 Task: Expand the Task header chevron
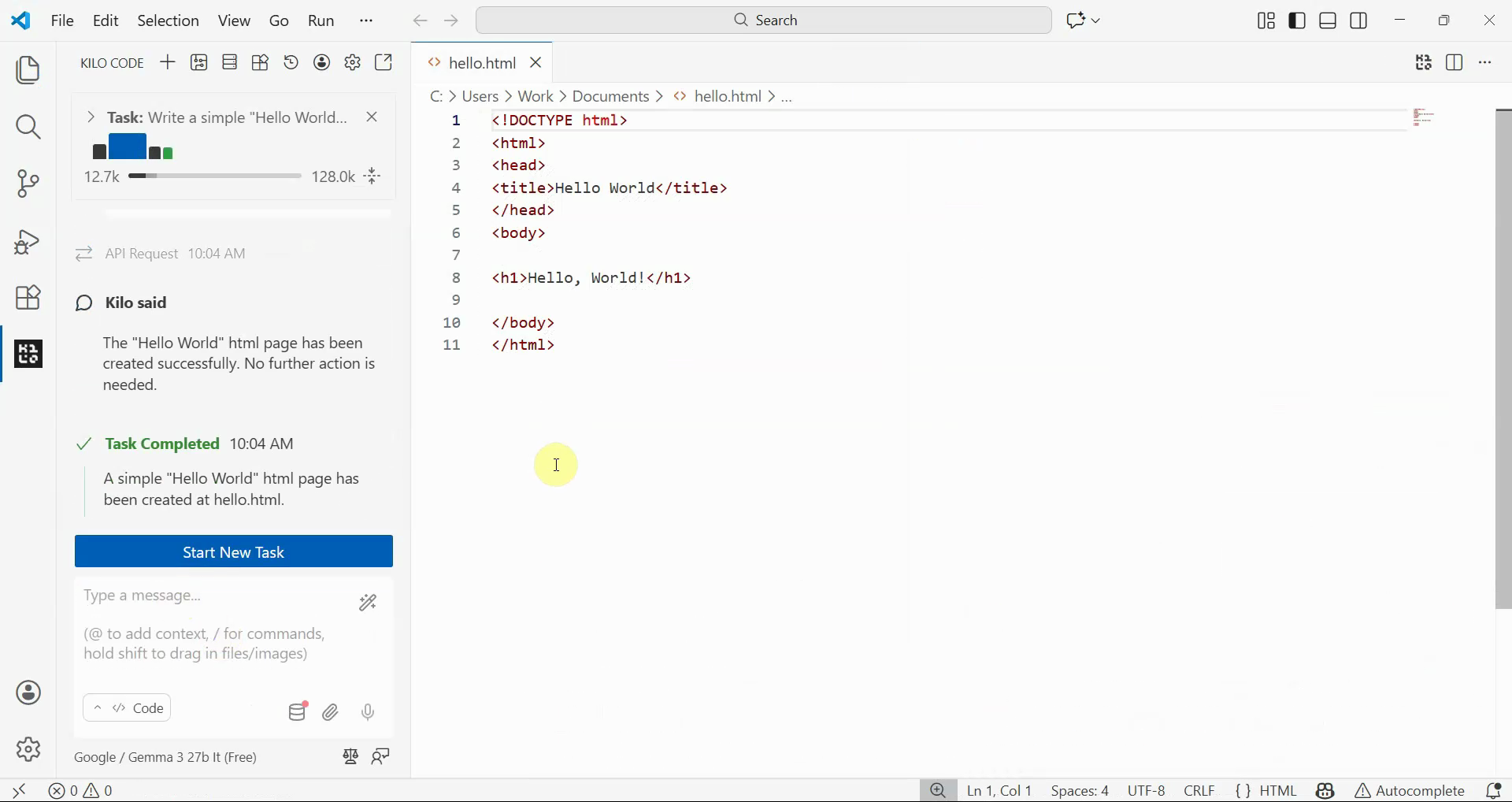point(91,117)
